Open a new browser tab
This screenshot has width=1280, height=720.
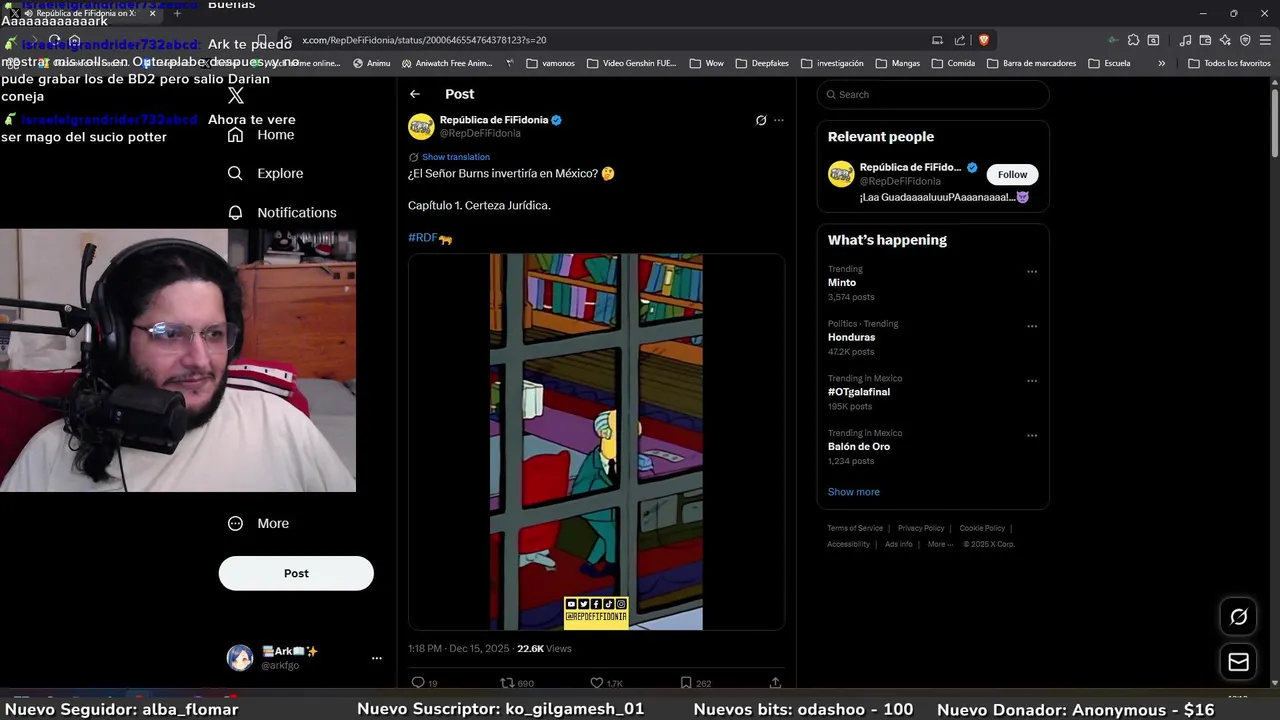point(177,13)
